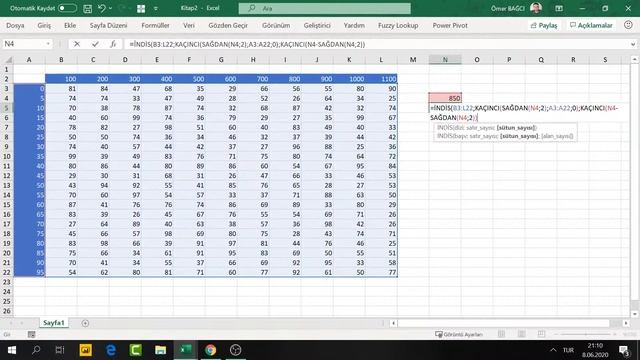Click cell N4 containing 850
Screen dimensions: 640x360
445,98
